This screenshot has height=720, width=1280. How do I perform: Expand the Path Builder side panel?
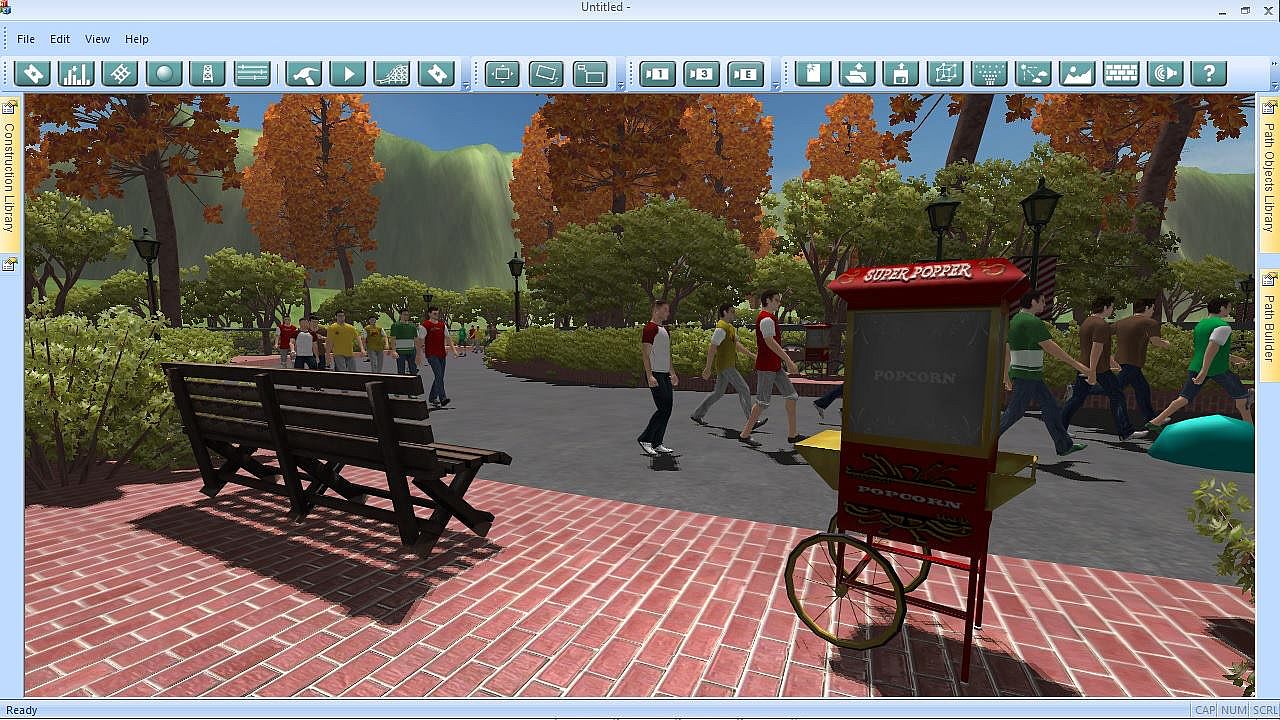pyautogui.click(x=1269, y=325)
